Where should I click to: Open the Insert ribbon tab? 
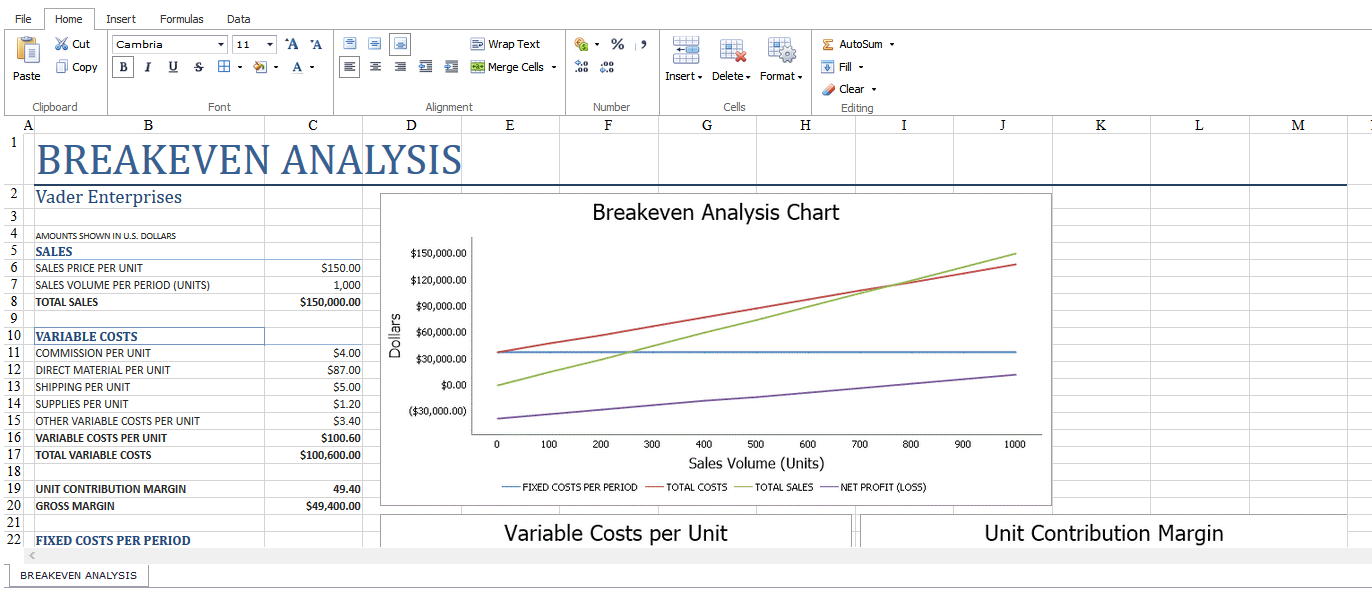(121, 19)
